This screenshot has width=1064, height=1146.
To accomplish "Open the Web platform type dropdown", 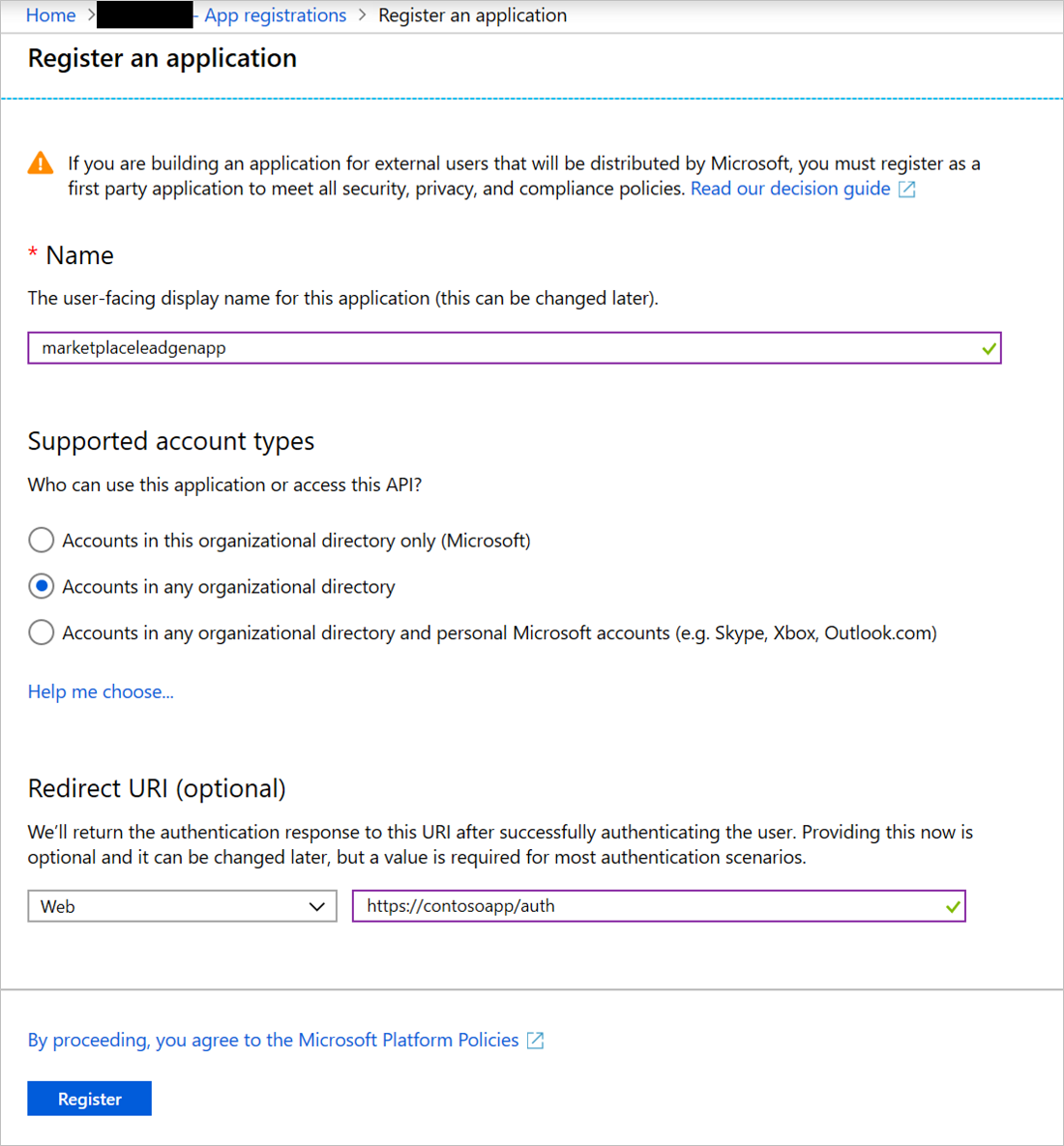I will tap(182, 906).
